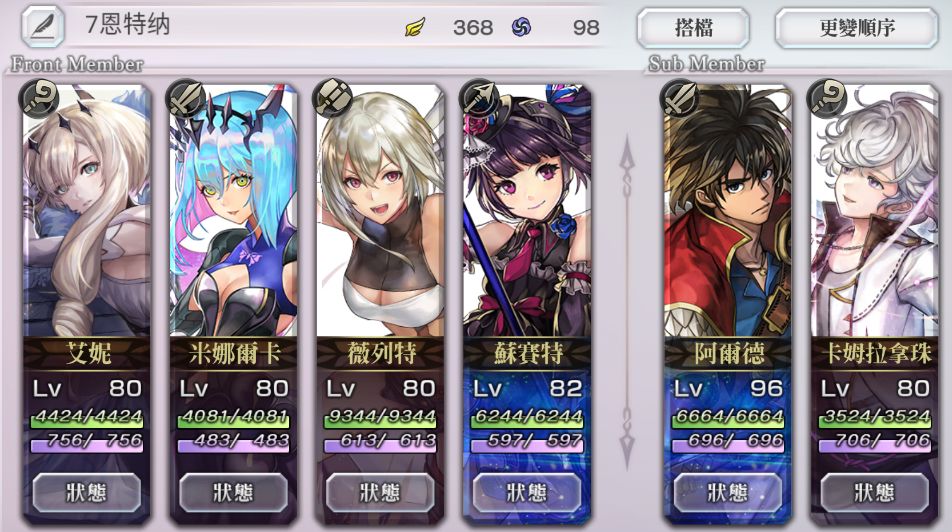The height and width of the screenshot is (532, 952).
Task: Open 狀態 status for 米娜爾卡
Action: click(x=233, y=492)
